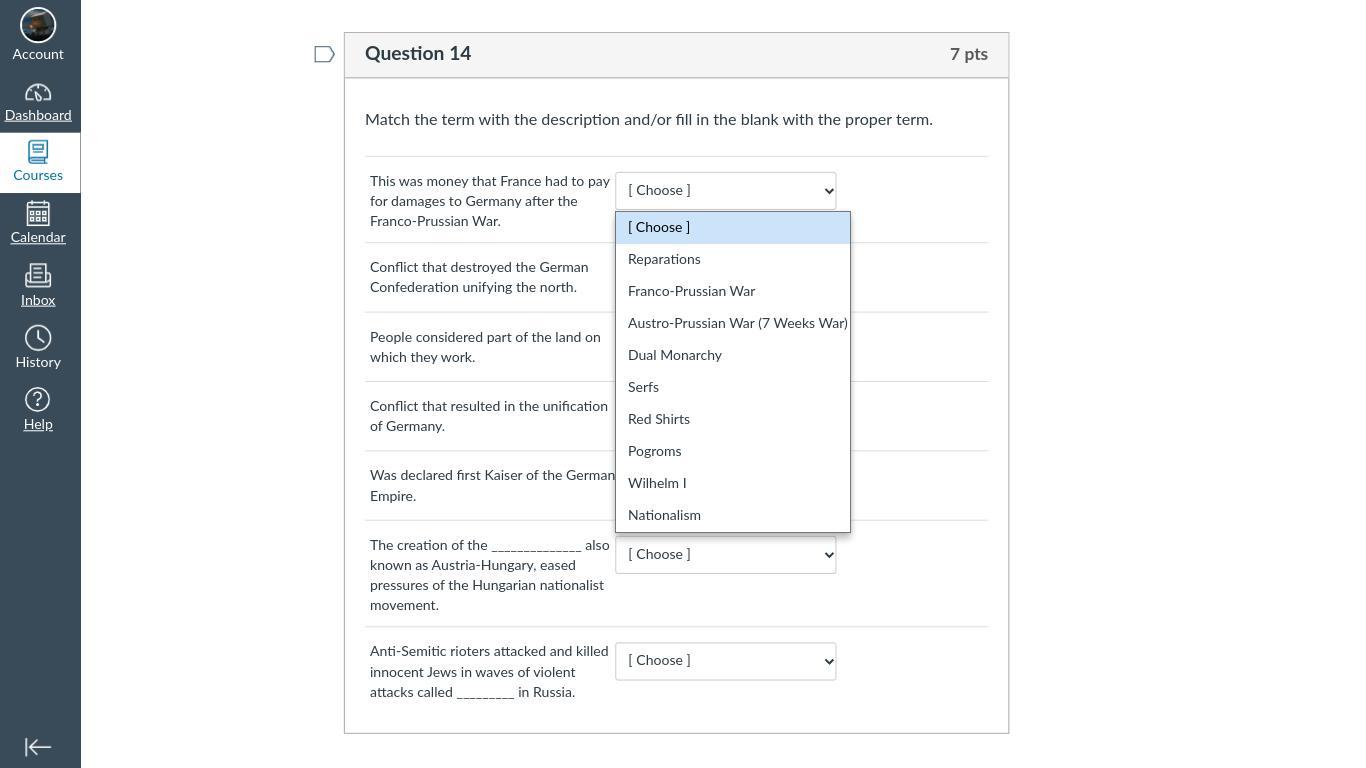The image size is (1366, 768).
Task: Choose the Franco-Prussian War option
Action: pos(691,292)
